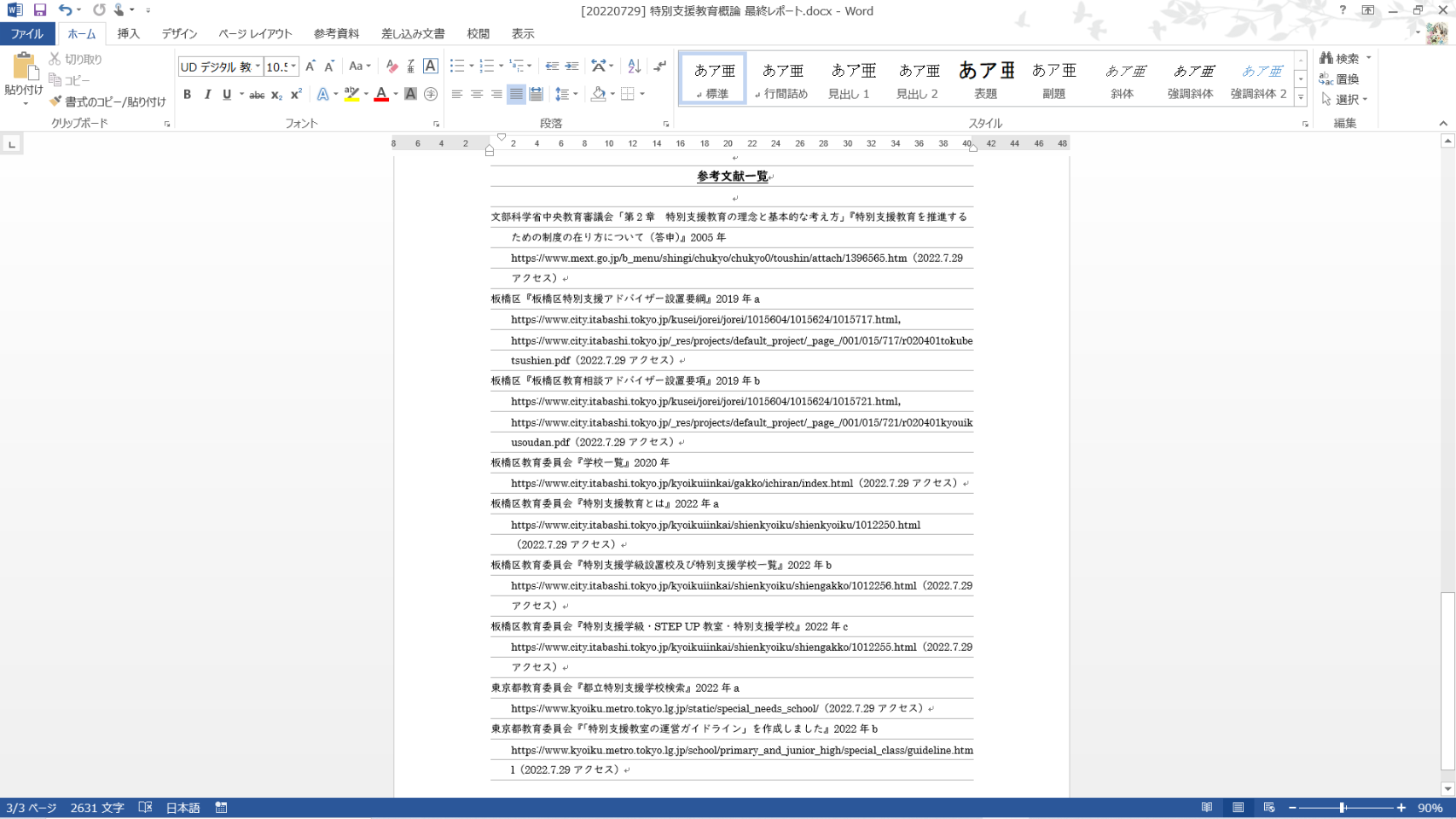Click the 置換 replace button
Viewport: 1456px width, 819px height.
coord(1339,79)
